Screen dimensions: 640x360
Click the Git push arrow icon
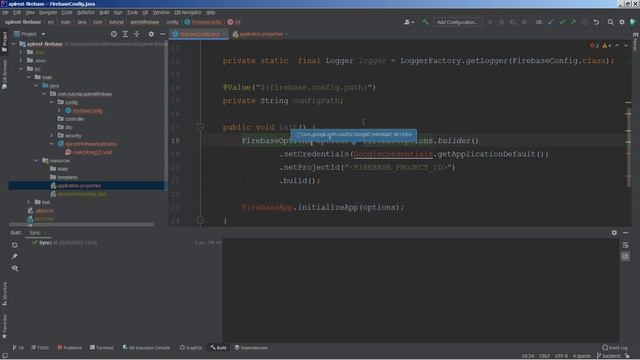pyautogui.click(x=573, y=22)
